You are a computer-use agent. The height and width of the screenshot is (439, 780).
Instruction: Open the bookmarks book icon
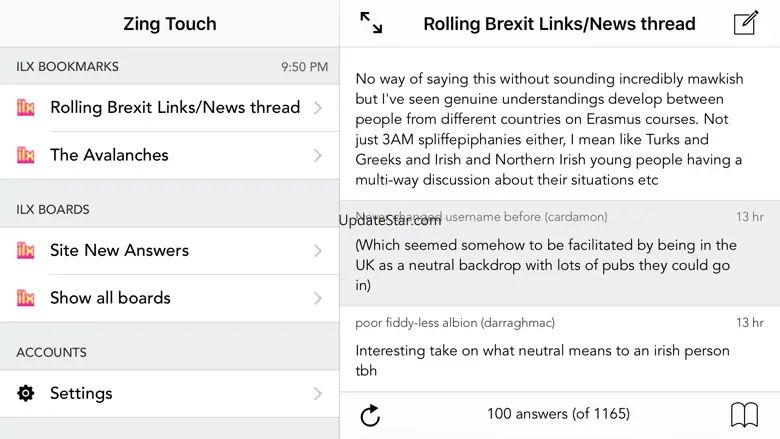(744, 414)
